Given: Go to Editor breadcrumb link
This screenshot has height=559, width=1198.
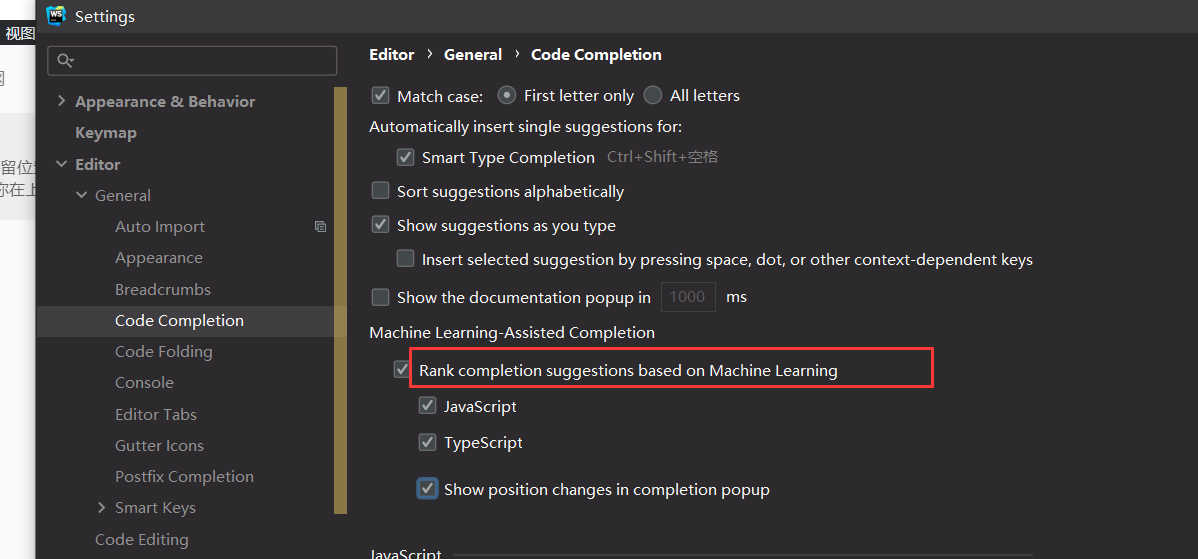Looking at the screenshot, I should pos(392,55).
